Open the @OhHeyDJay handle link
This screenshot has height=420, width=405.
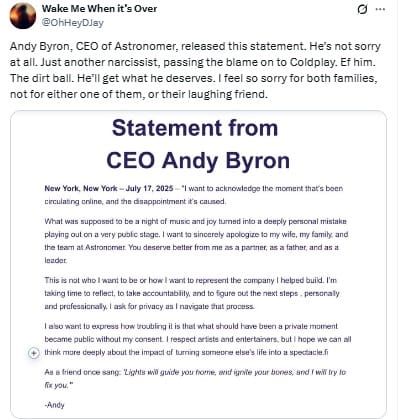pyautogui.click(x=73, y=23)
